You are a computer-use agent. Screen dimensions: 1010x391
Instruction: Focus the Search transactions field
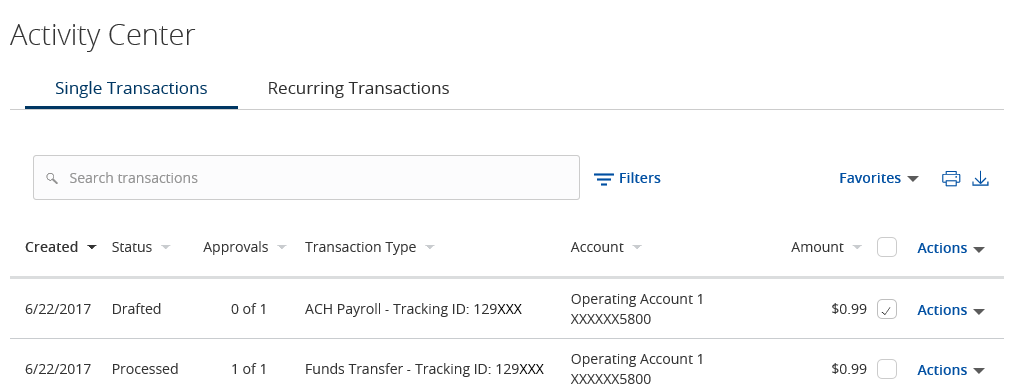[307, 178]
